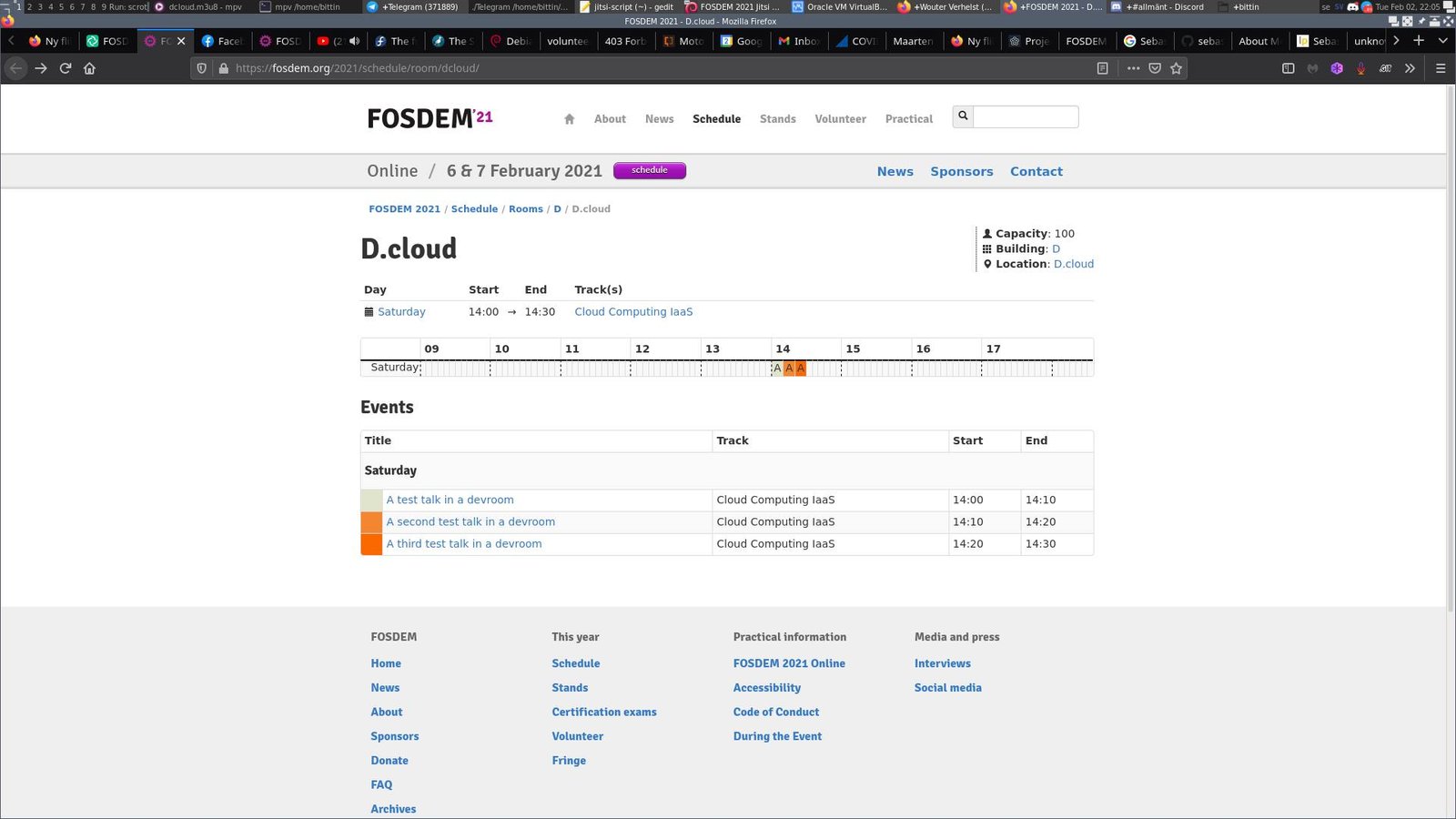Screen dimensions: 1456x819
Task: Open the page actions three-dot menu
Action: click(x=1133, y=68)
